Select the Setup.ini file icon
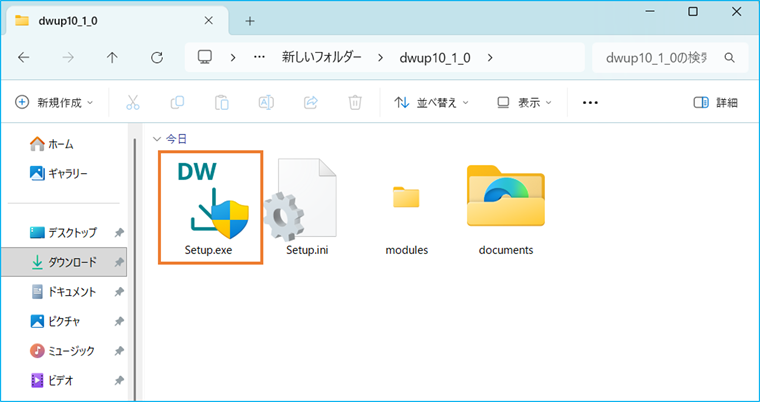Image resolution: width=760 pixels, height=402 pixels. tap(301, 199)
